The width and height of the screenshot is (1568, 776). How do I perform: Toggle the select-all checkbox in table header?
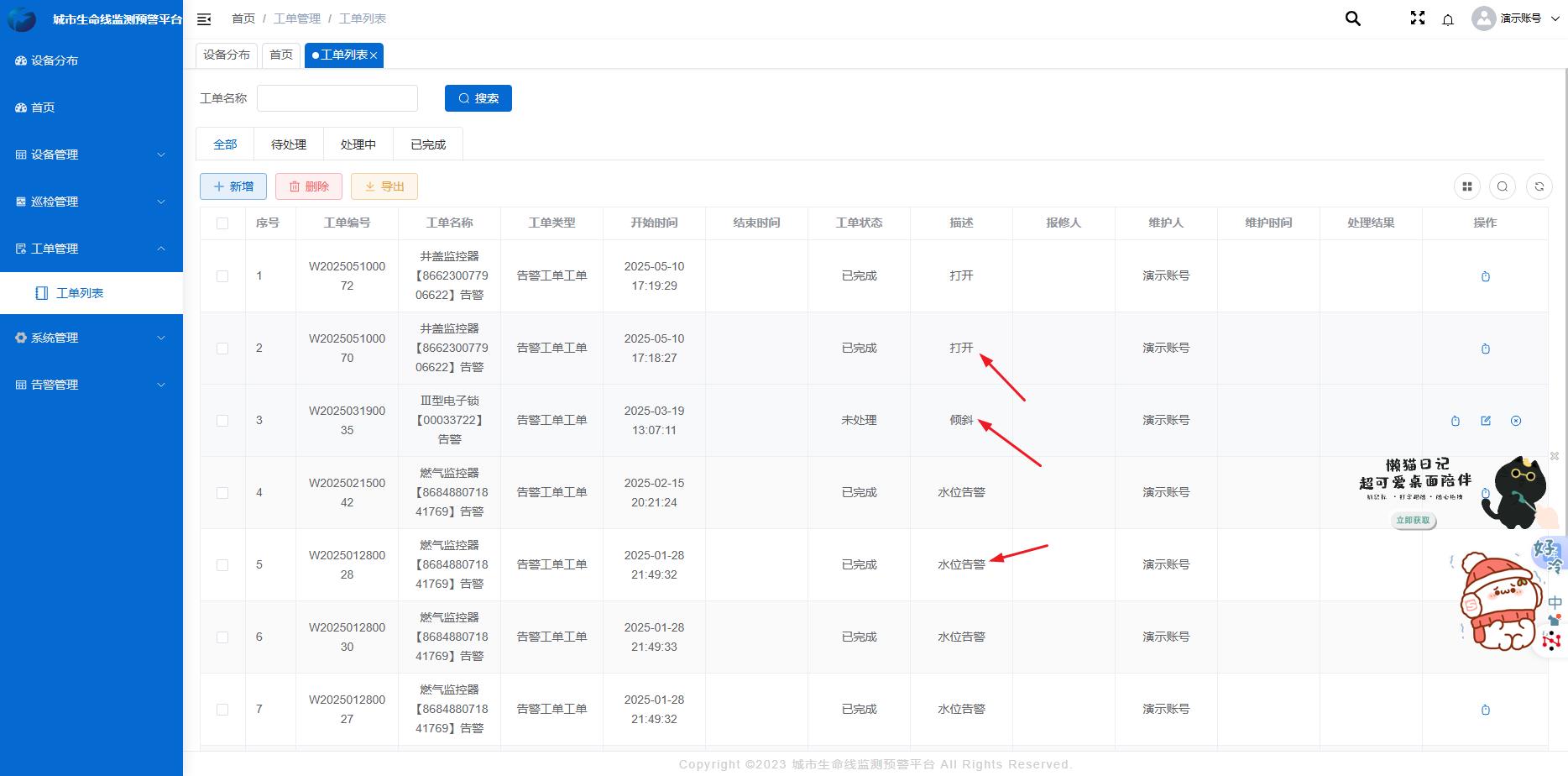pyautogui.click(x=222, y=223)
